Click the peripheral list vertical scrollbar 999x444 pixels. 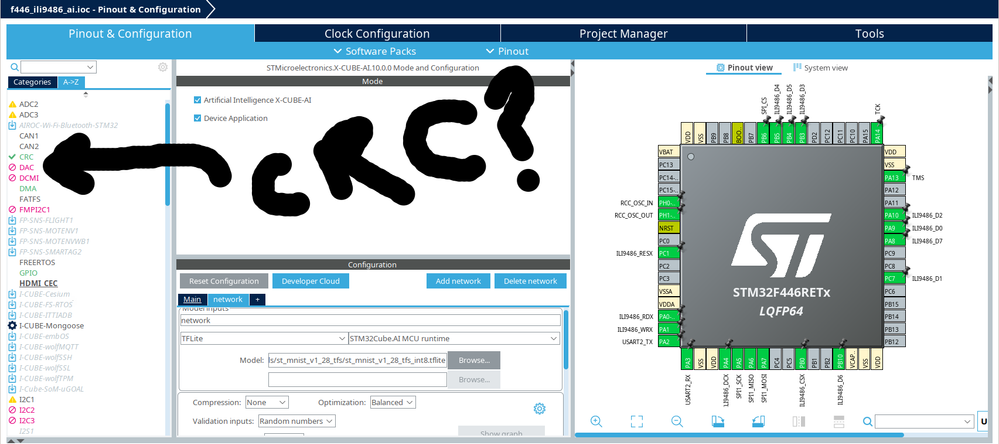(x=168, y=154)
